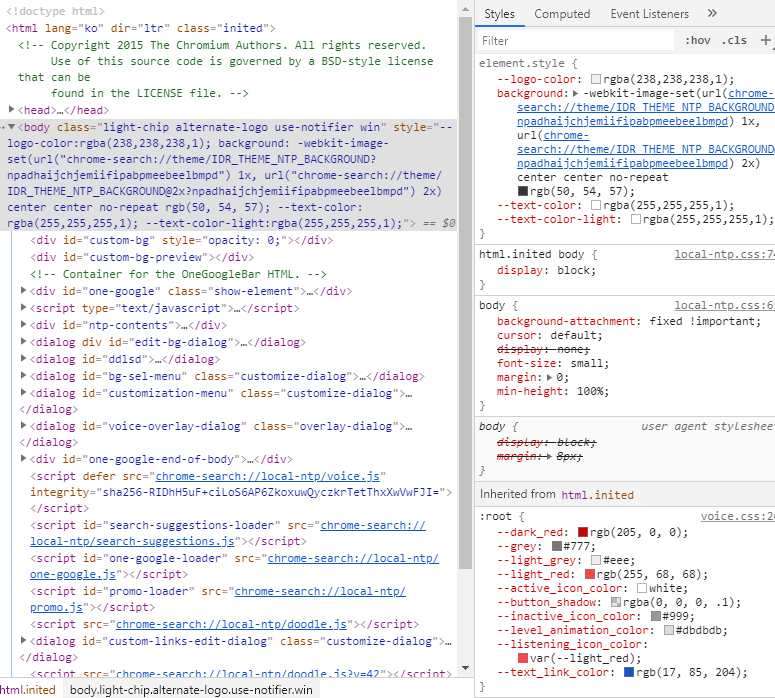Expand the voice-overlay-dialog node
The image size is (775, 698).
click(x=23, y=426)
